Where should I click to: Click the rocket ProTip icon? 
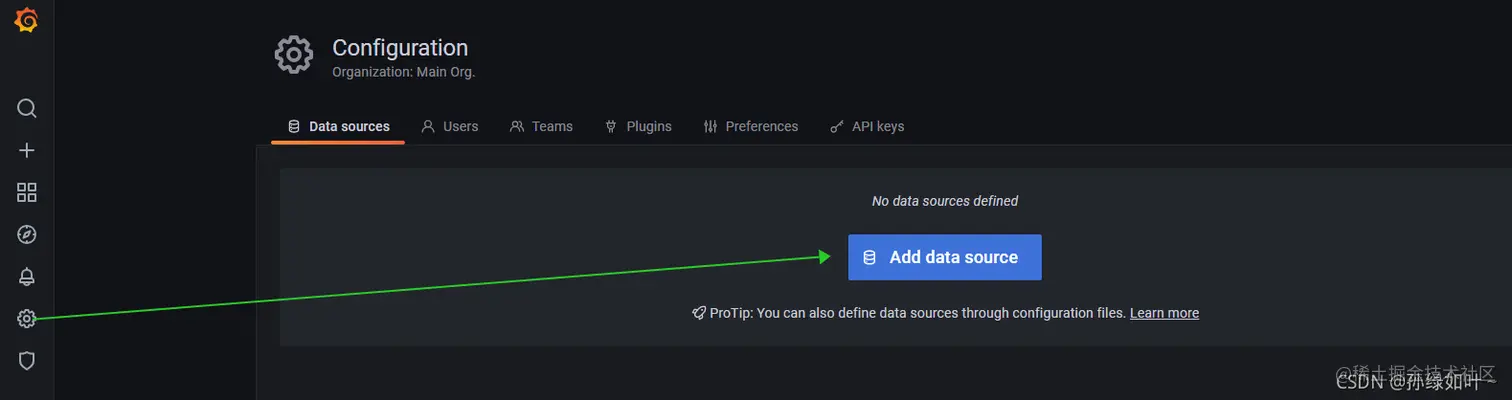(699, 313)
